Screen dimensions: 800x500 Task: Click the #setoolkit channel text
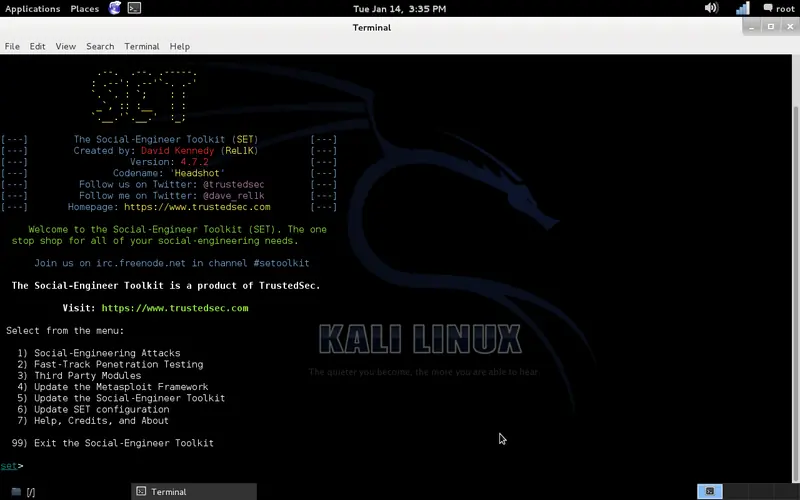point(282,263)
